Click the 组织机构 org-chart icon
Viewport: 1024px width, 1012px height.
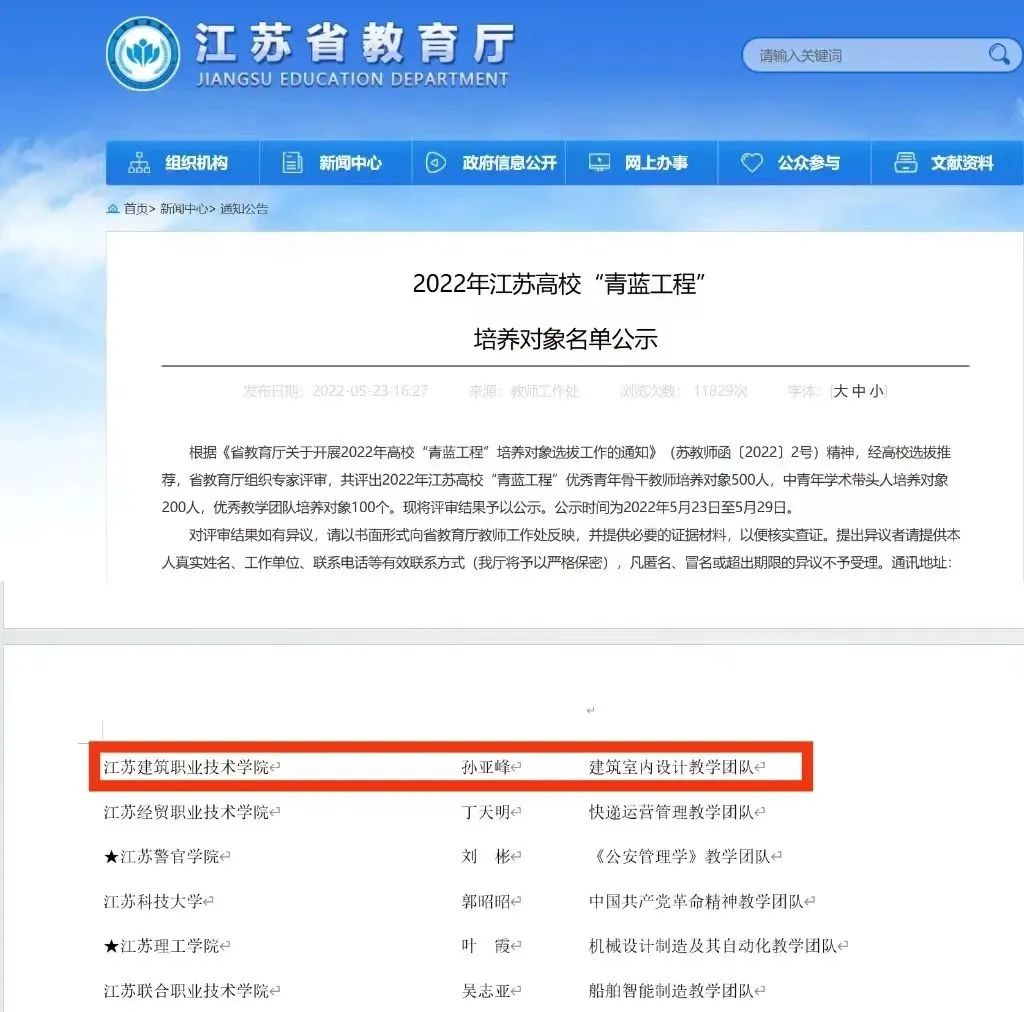[139, 163]
